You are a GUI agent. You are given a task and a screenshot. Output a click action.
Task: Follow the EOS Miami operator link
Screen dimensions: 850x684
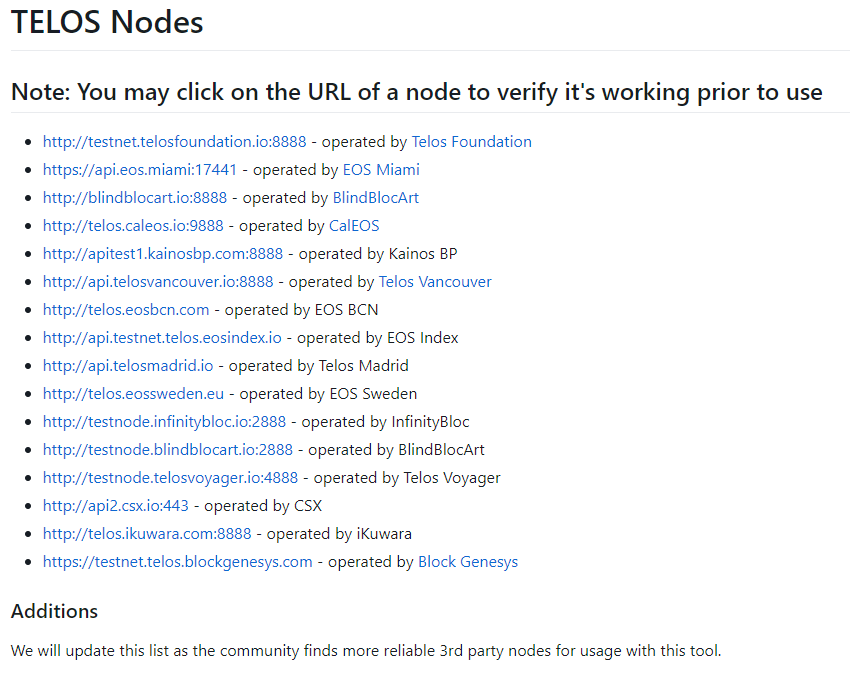[x=382, y=170]
